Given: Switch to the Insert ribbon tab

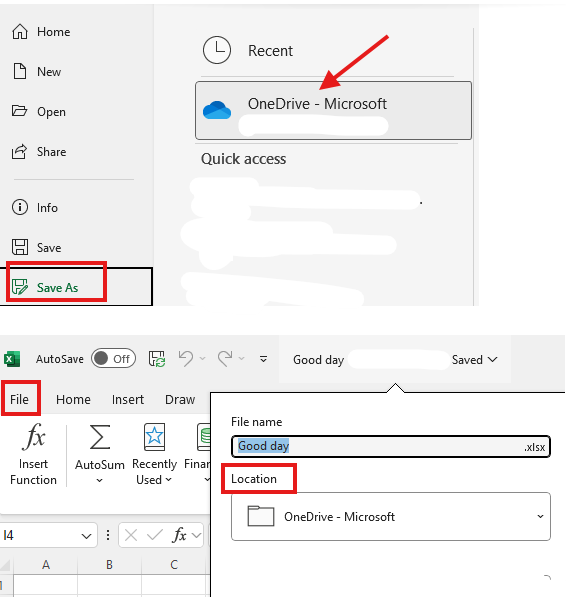Looking at the screenshot, I should (x=128, y=399).
